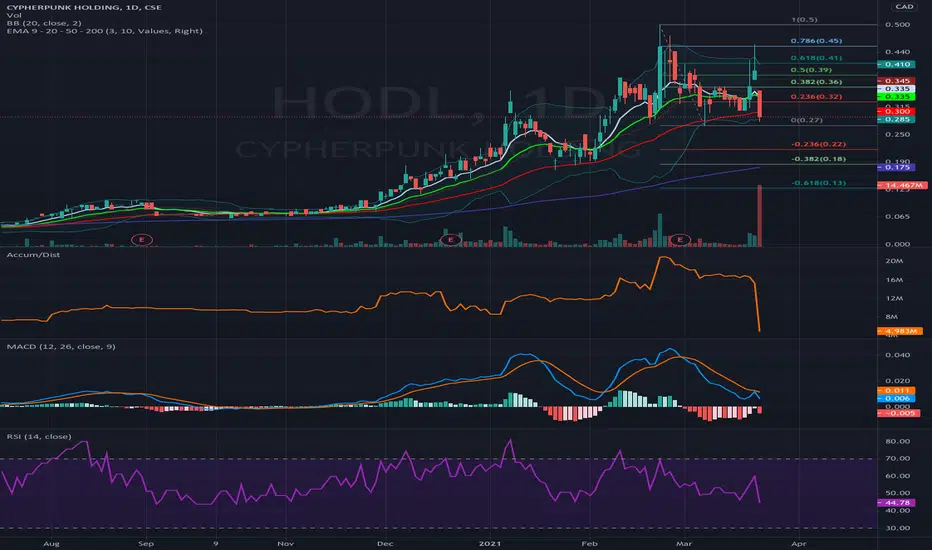Screen dimensions: 932x550
Task: Select the EMA 9 - 20 - 50 - 200 indicator label
Action: 105,30
